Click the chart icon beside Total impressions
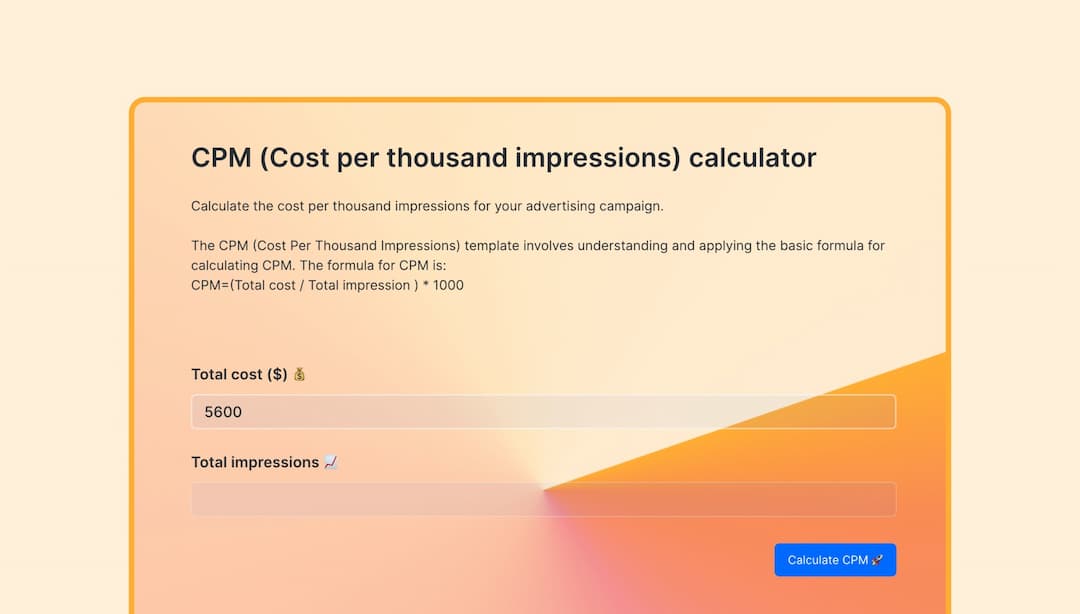The image size is (1080, 614). (331, 462)
